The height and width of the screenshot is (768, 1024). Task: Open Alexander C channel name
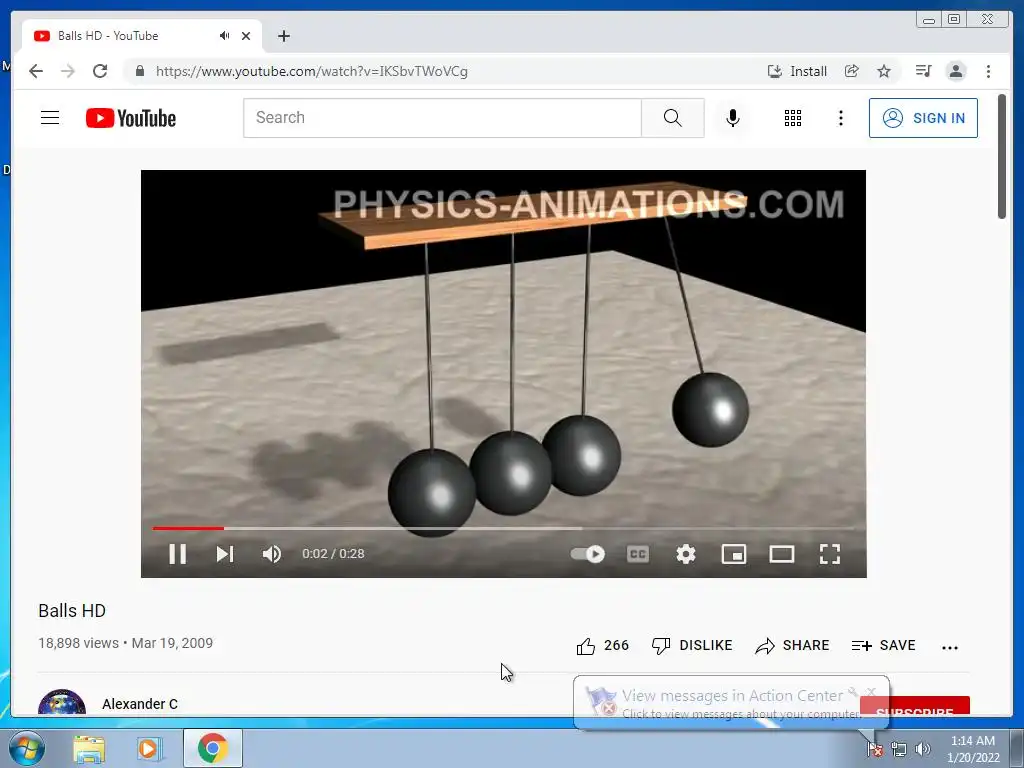tap(140, 703)
